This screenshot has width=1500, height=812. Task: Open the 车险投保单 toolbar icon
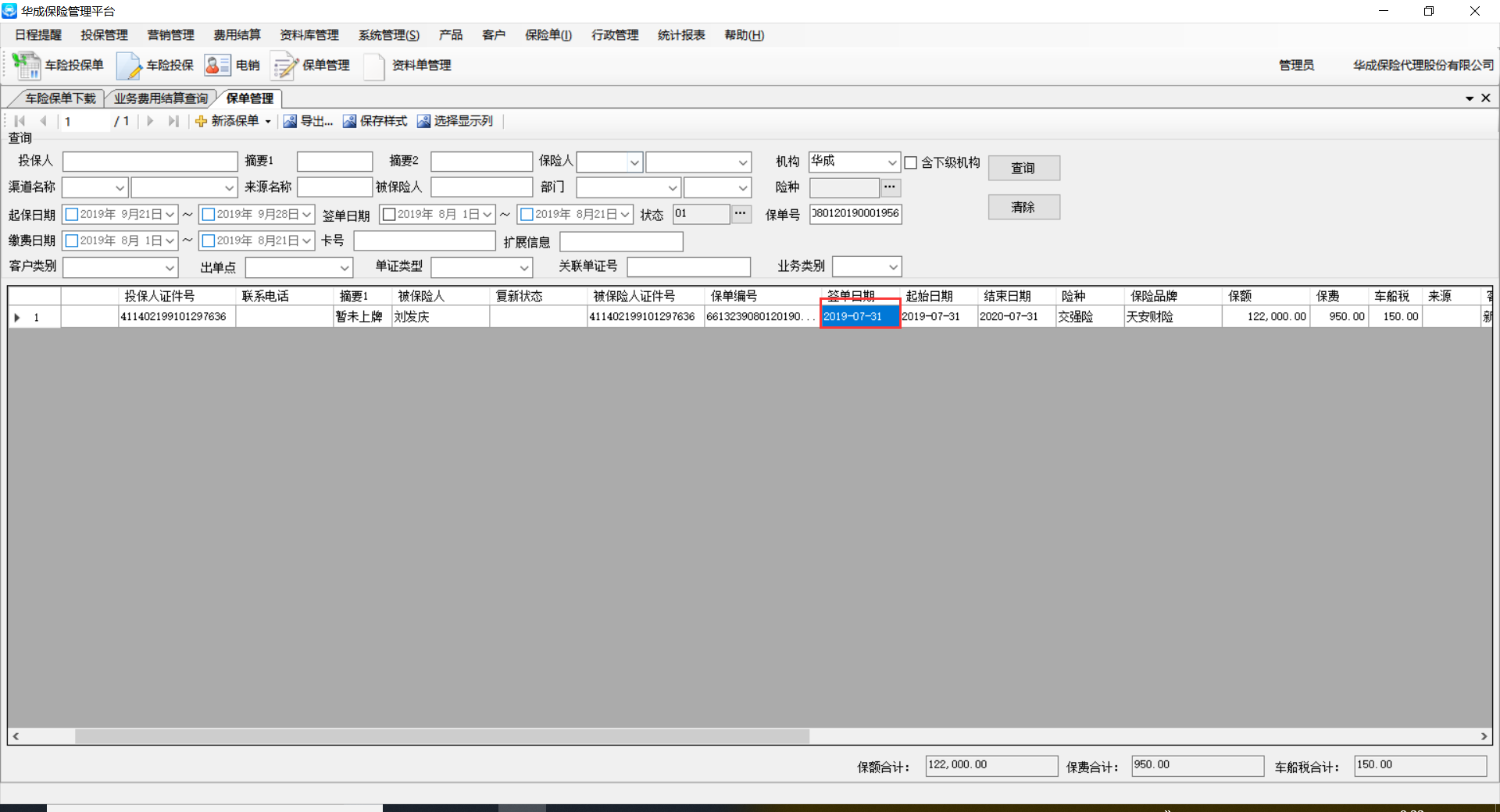(27, 66)
